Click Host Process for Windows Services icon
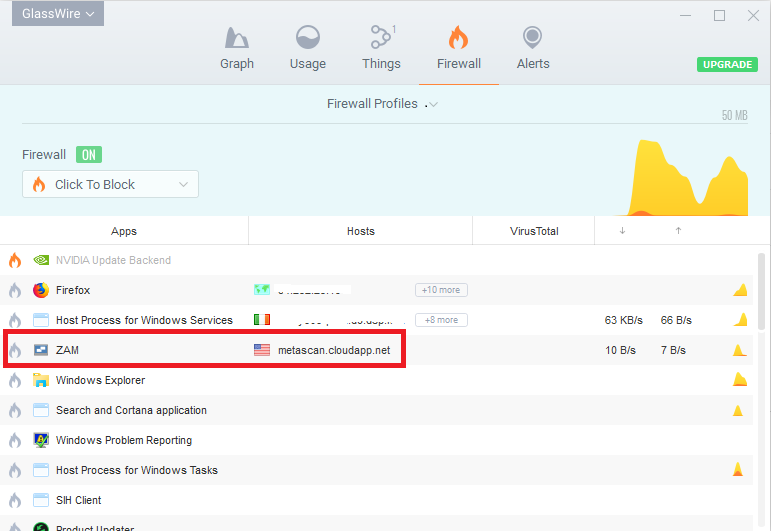The height and width of the screenshot is (531, 771). point(41,320)
